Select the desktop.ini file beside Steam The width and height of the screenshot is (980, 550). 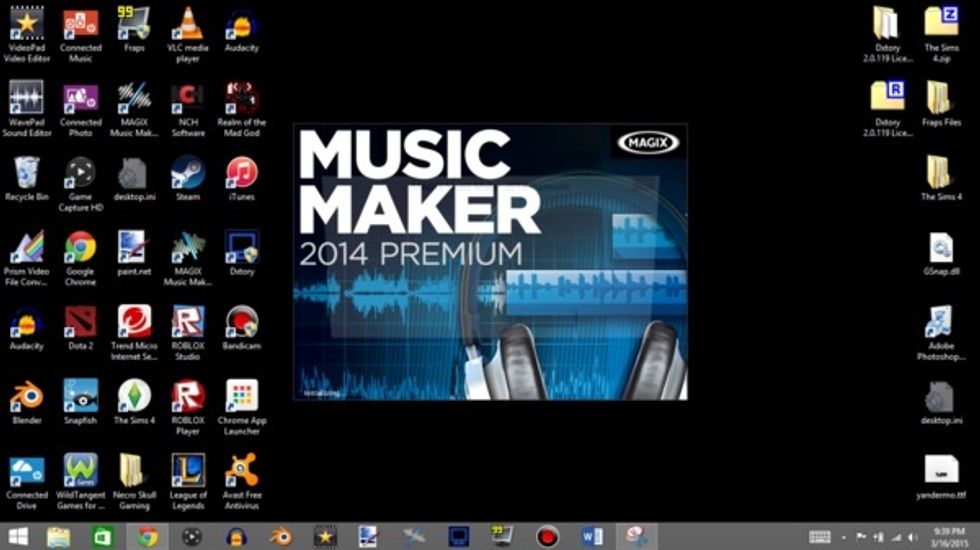134,179
